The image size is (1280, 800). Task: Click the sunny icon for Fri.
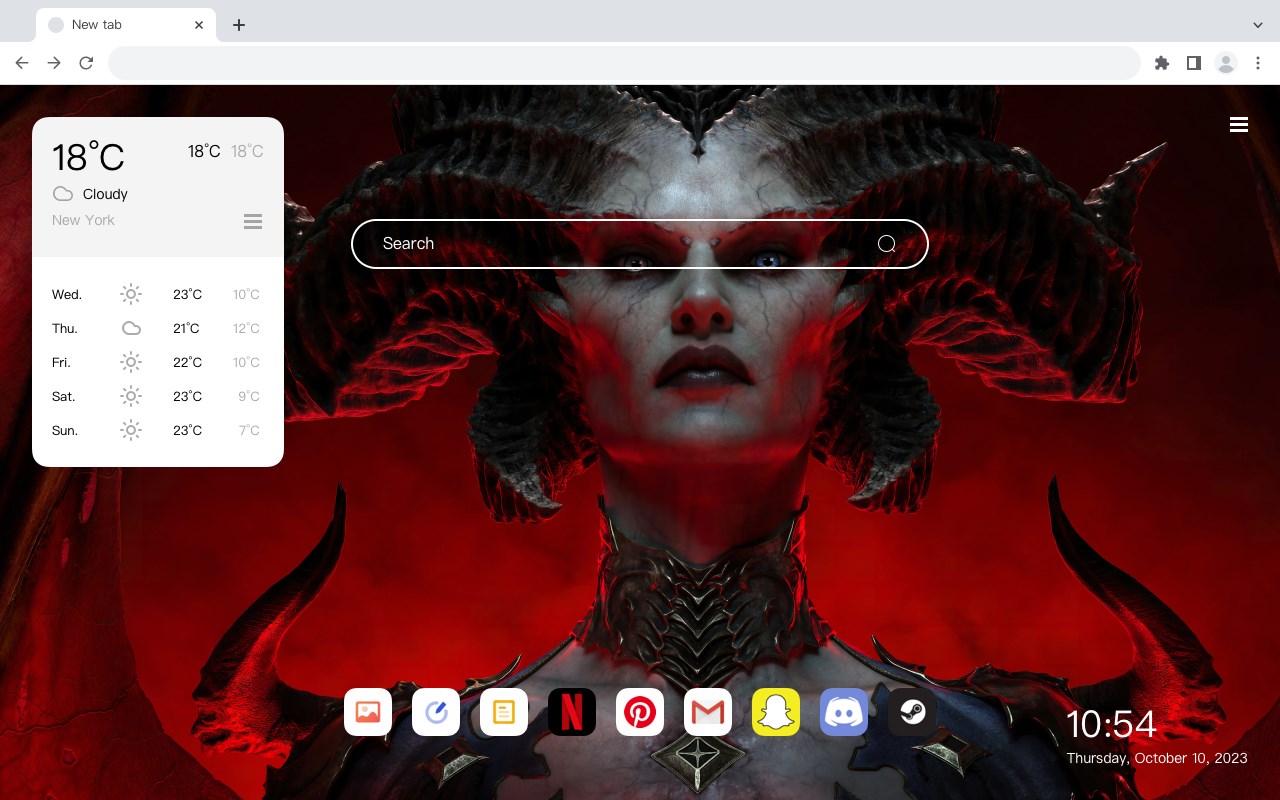(131, 362)
